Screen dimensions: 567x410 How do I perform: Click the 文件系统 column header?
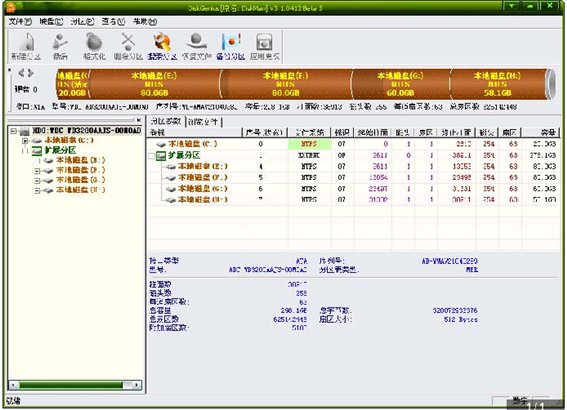click(x=310, y=133)
